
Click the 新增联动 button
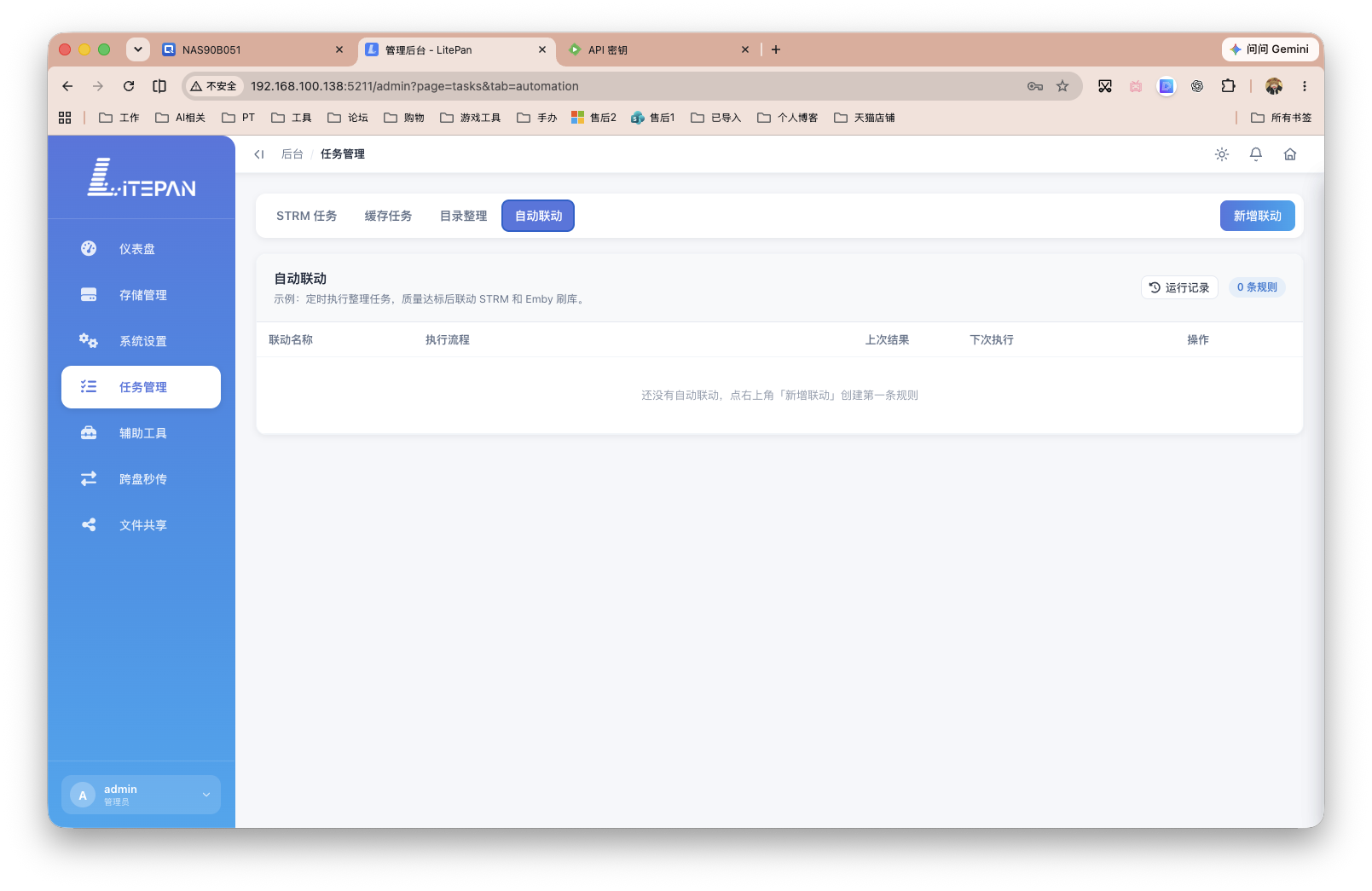(x=1257, y=216)
